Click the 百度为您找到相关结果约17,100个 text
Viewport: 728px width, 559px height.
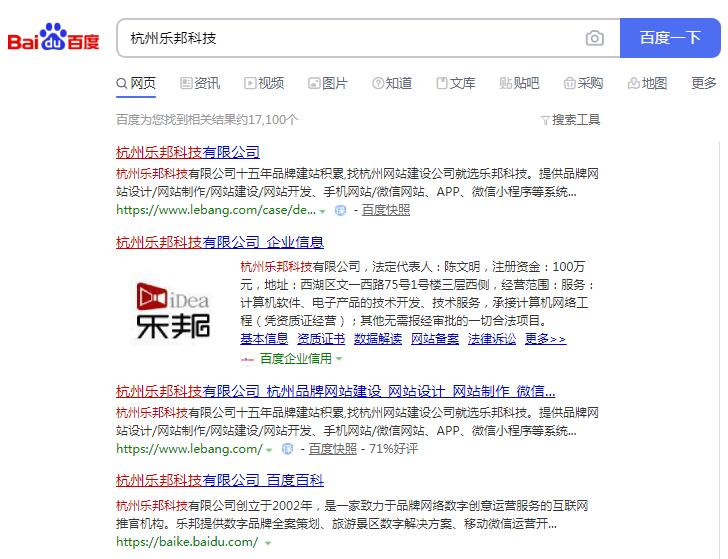(207, 120)
